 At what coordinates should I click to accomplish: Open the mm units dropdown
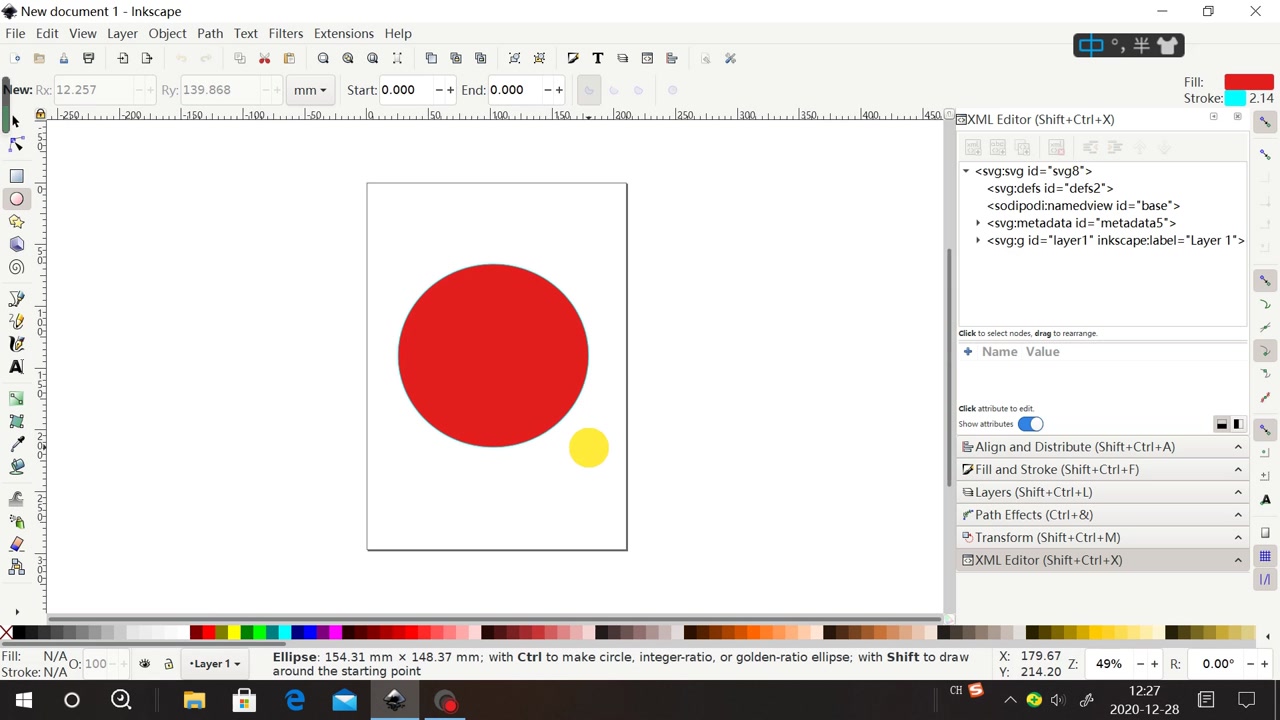point(309,91)
